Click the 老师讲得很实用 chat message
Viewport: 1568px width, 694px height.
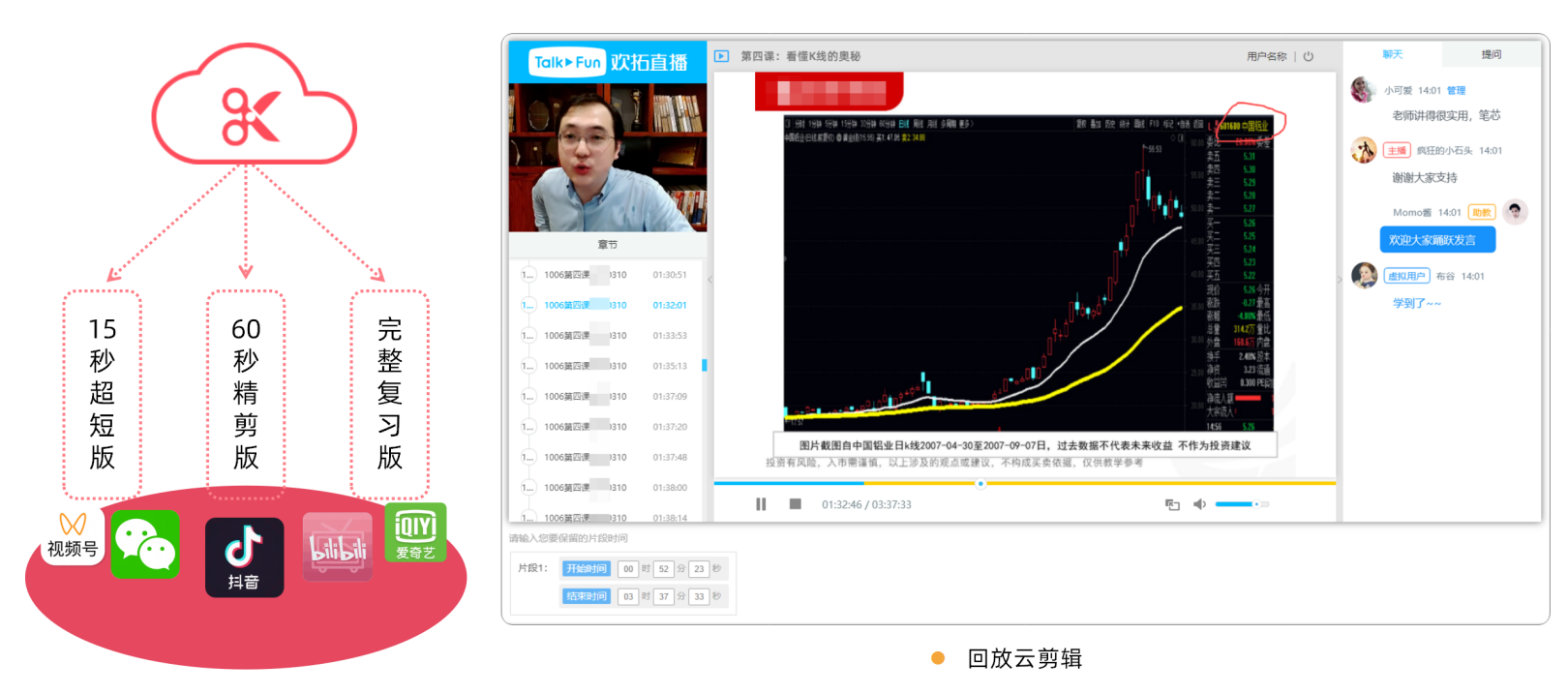(1446, 116)
